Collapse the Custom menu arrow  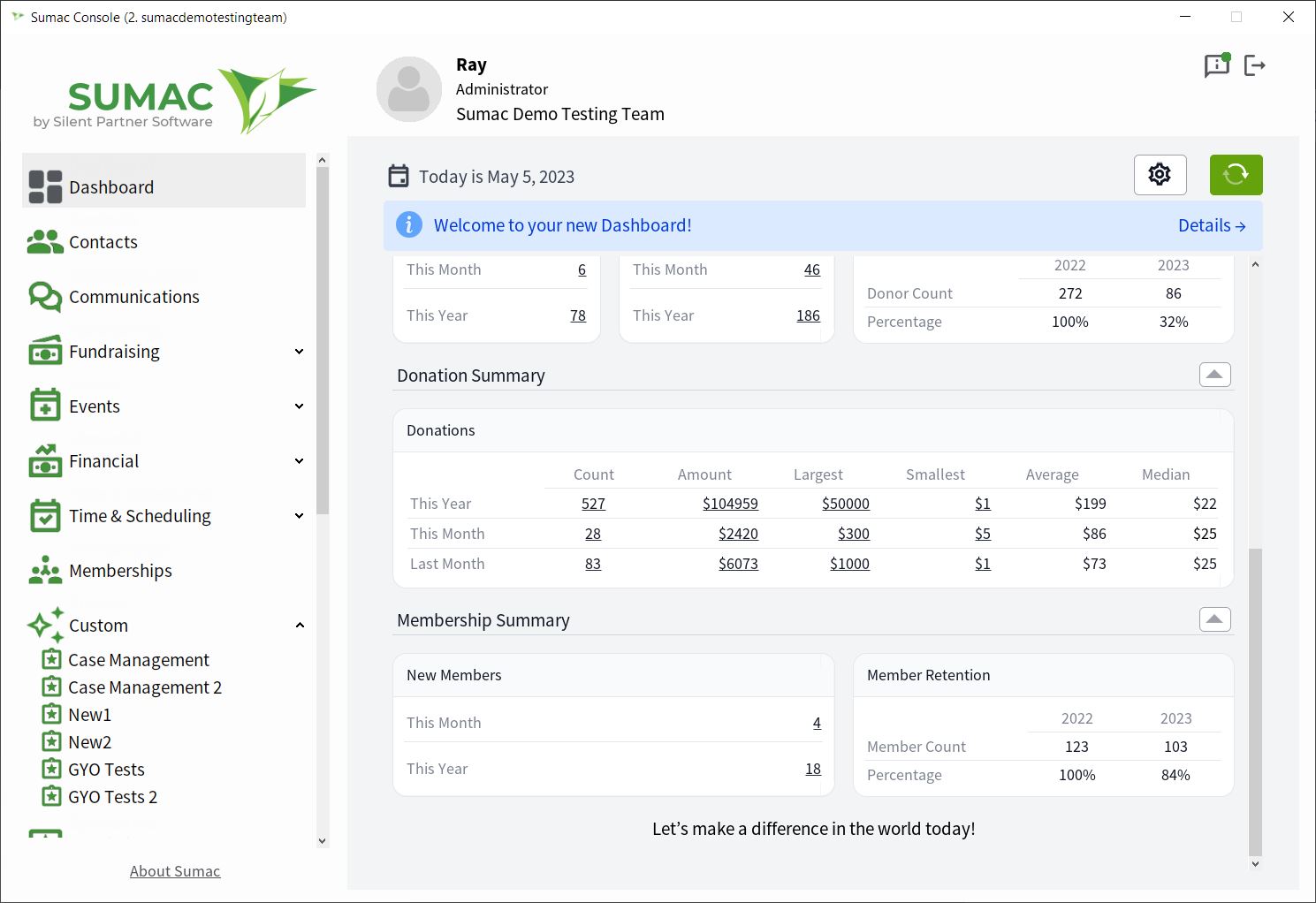tap(299, 626)
